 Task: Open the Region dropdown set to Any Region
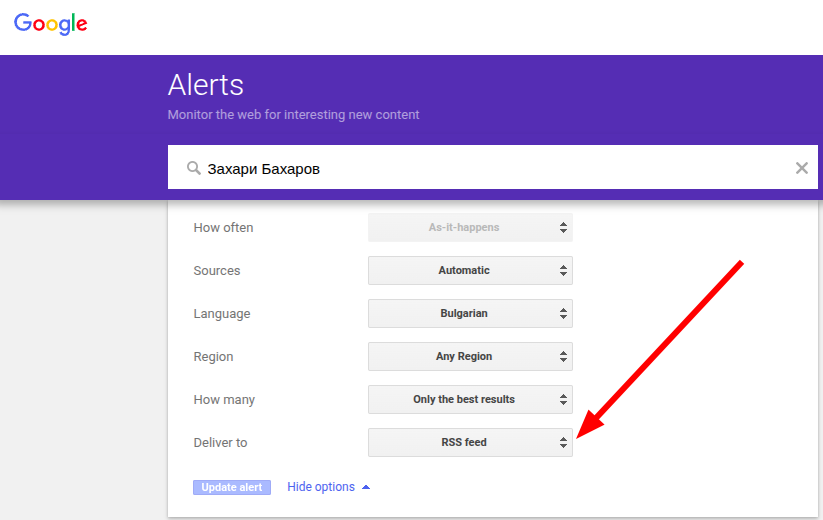(470, 356)
